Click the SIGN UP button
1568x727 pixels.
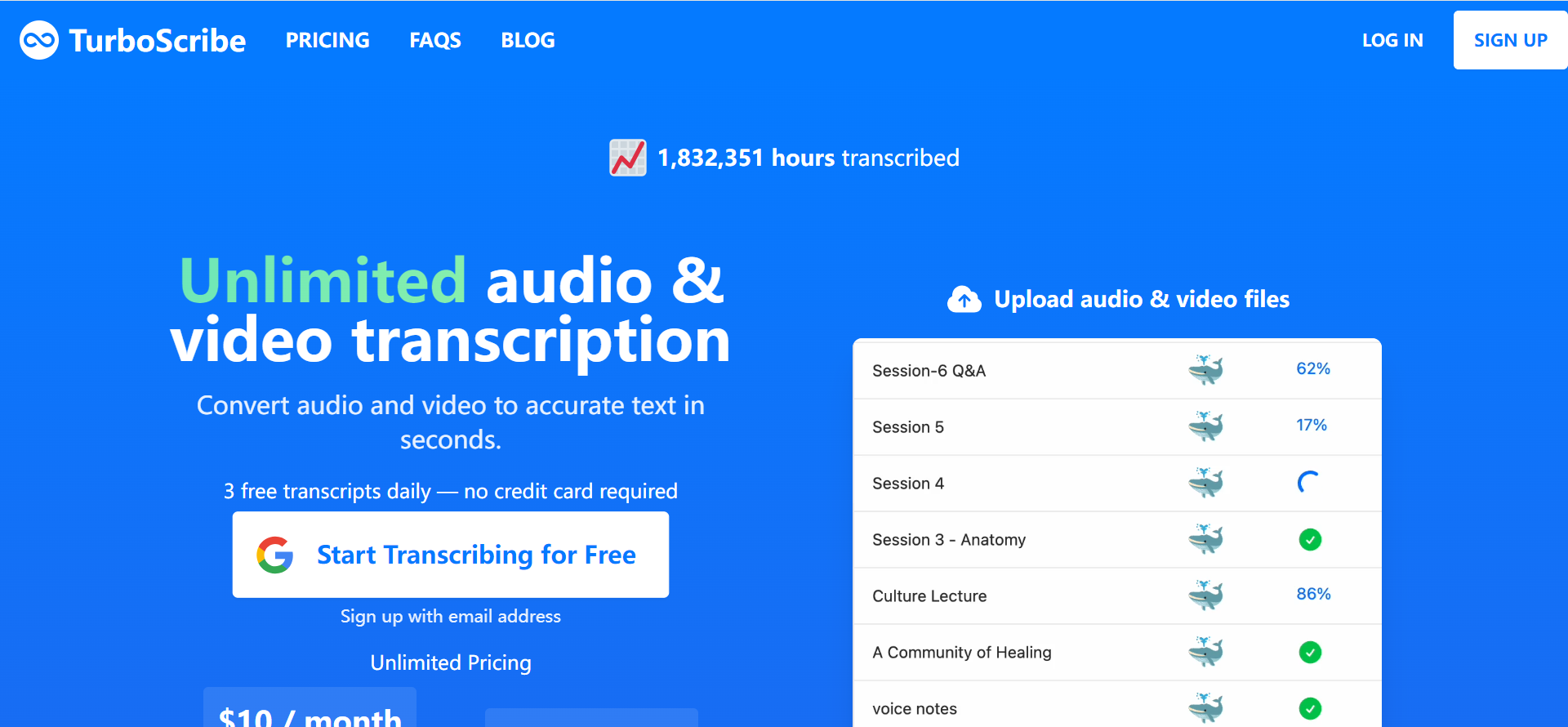coord(1510,40)
